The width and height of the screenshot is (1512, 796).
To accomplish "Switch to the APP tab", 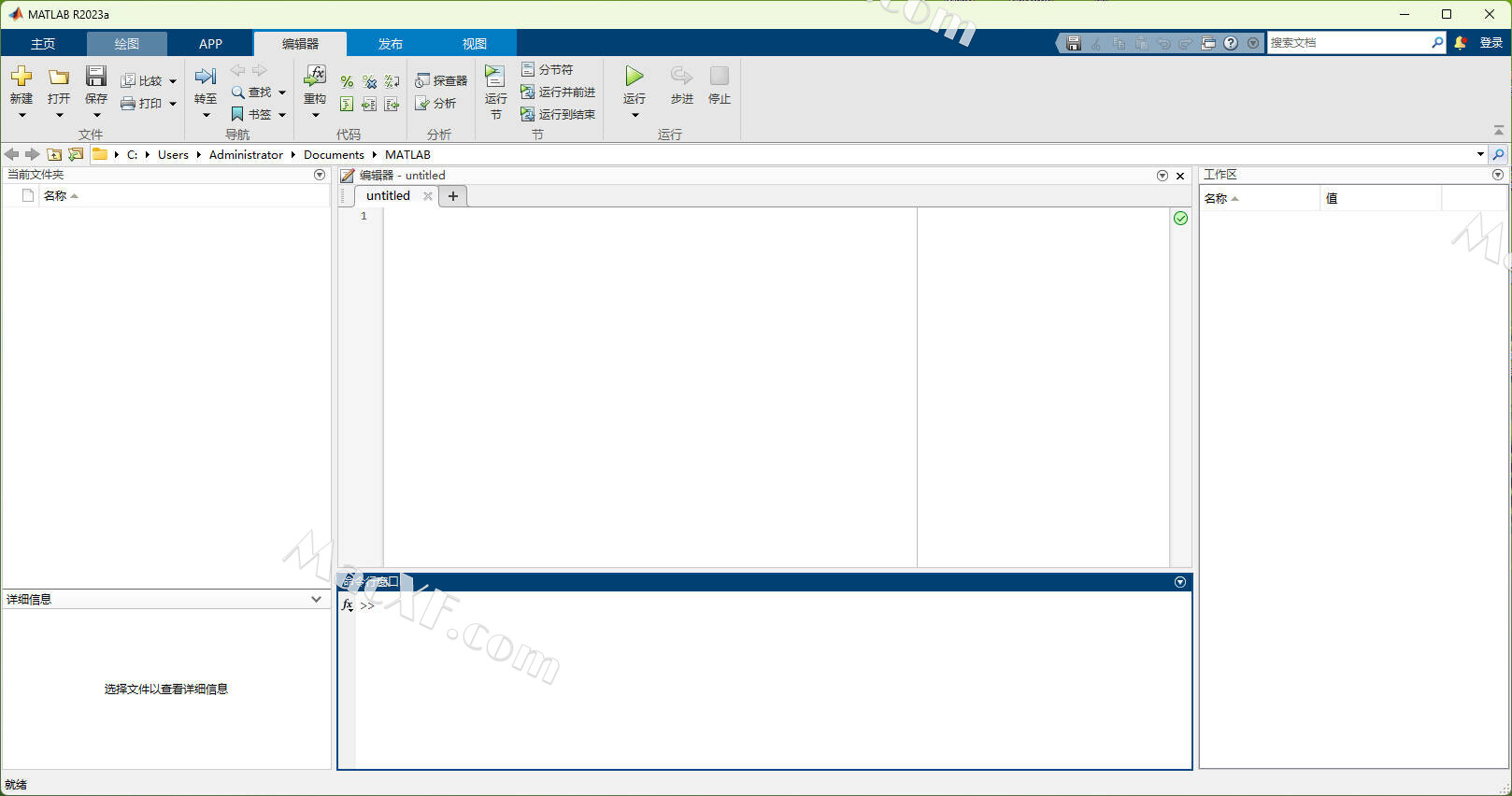I will click(211, 44).
